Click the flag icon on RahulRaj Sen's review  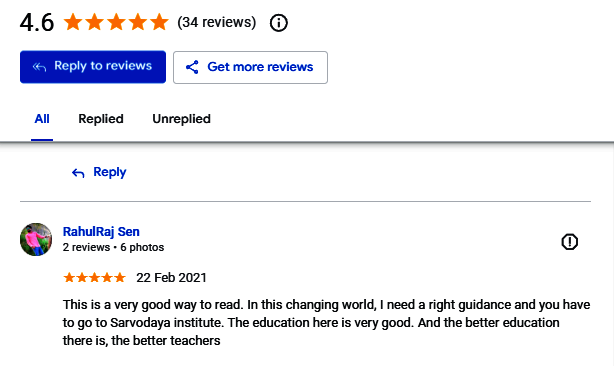point(569,242)
